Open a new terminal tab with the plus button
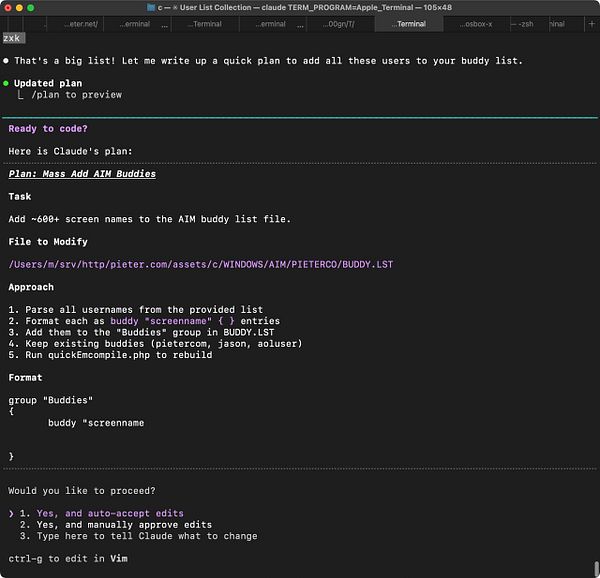 (x=592, y=24)
